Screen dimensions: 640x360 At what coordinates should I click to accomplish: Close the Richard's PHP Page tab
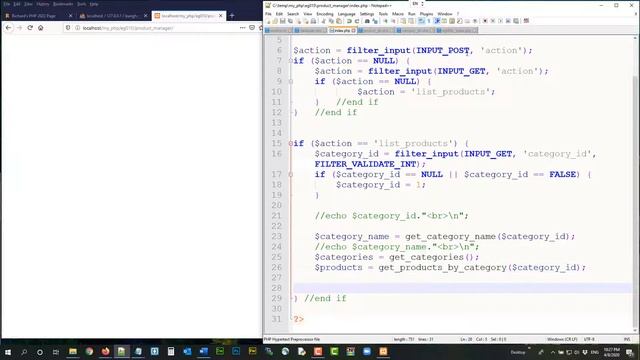click(70, 16)
